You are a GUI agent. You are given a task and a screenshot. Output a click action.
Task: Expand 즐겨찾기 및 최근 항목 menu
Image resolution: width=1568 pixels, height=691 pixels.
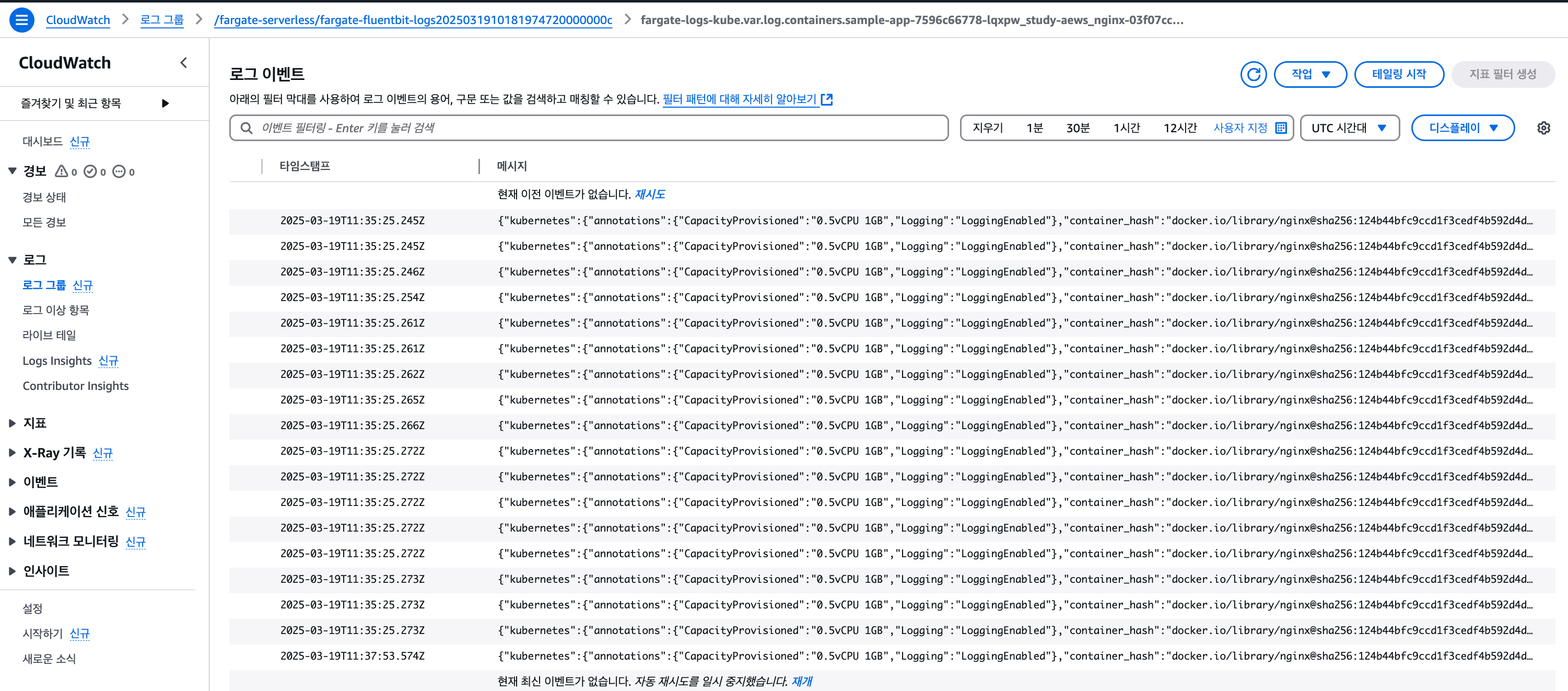tap(165, 103)
